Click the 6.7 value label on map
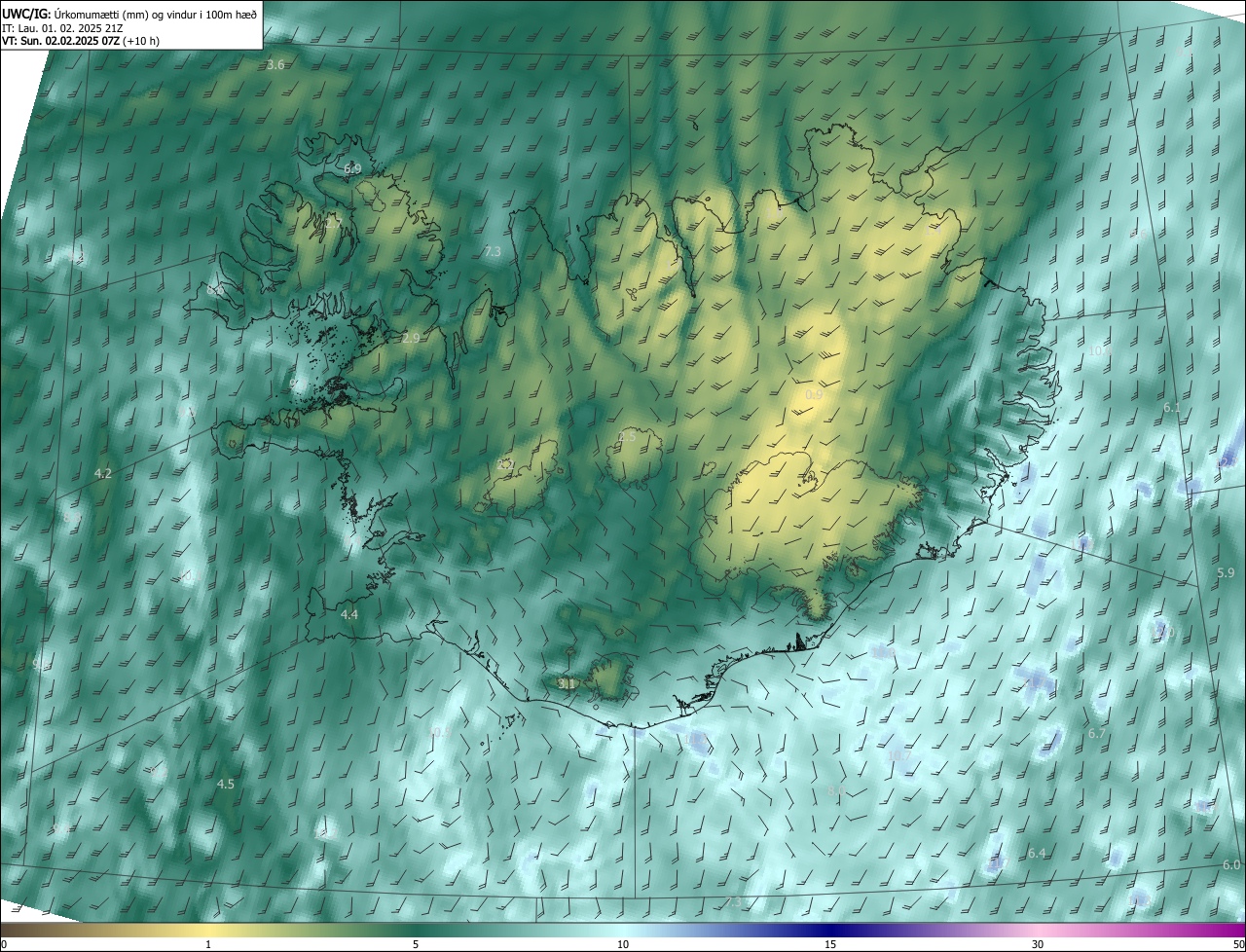The height and width of the screenshot is (952, 1246). pos(1097,734)
